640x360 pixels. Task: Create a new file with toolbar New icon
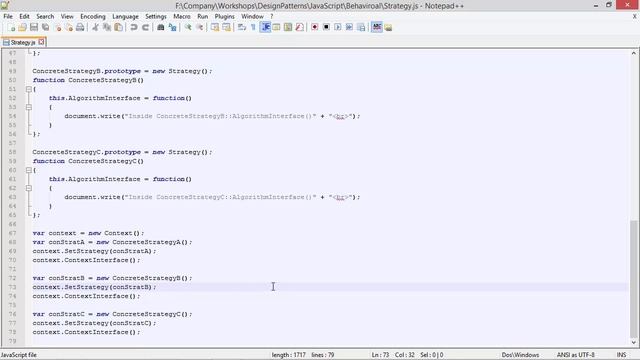(11, 27)
